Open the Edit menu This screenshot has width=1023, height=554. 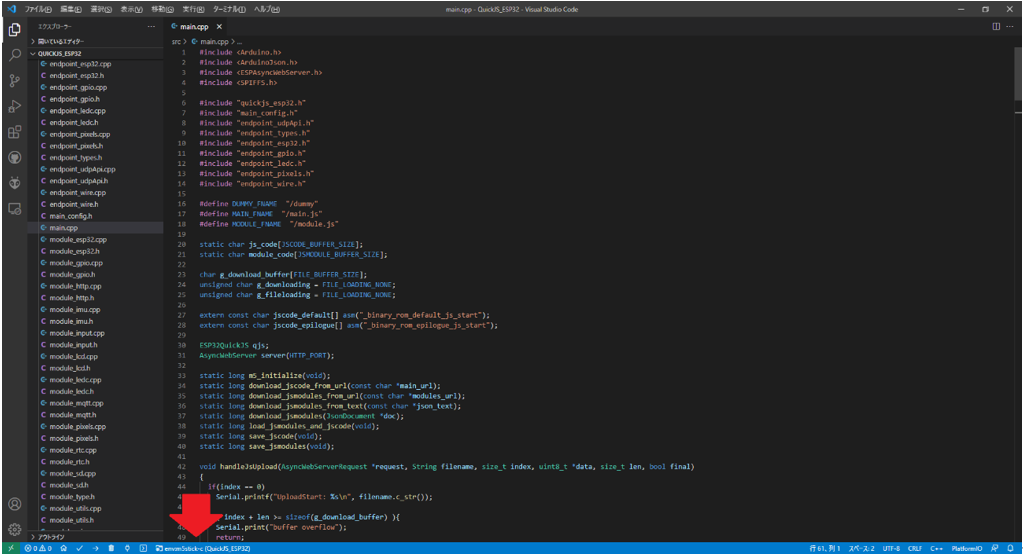(70, 9)
